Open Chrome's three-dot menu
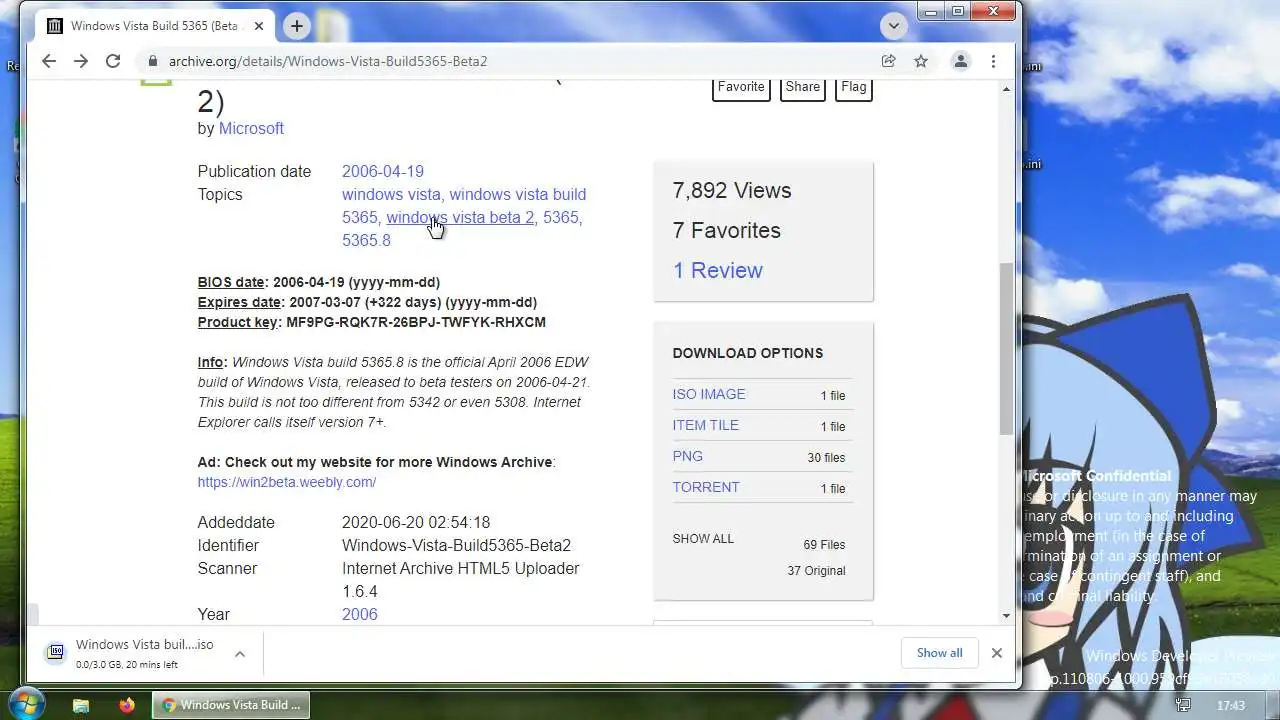The image size is (1280, 720). click(993, 61)
